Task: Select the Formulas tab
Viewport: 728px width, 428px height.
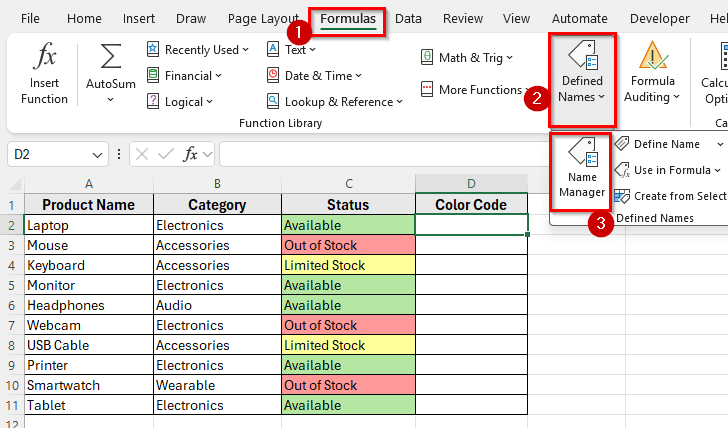Action: (348, 19)
